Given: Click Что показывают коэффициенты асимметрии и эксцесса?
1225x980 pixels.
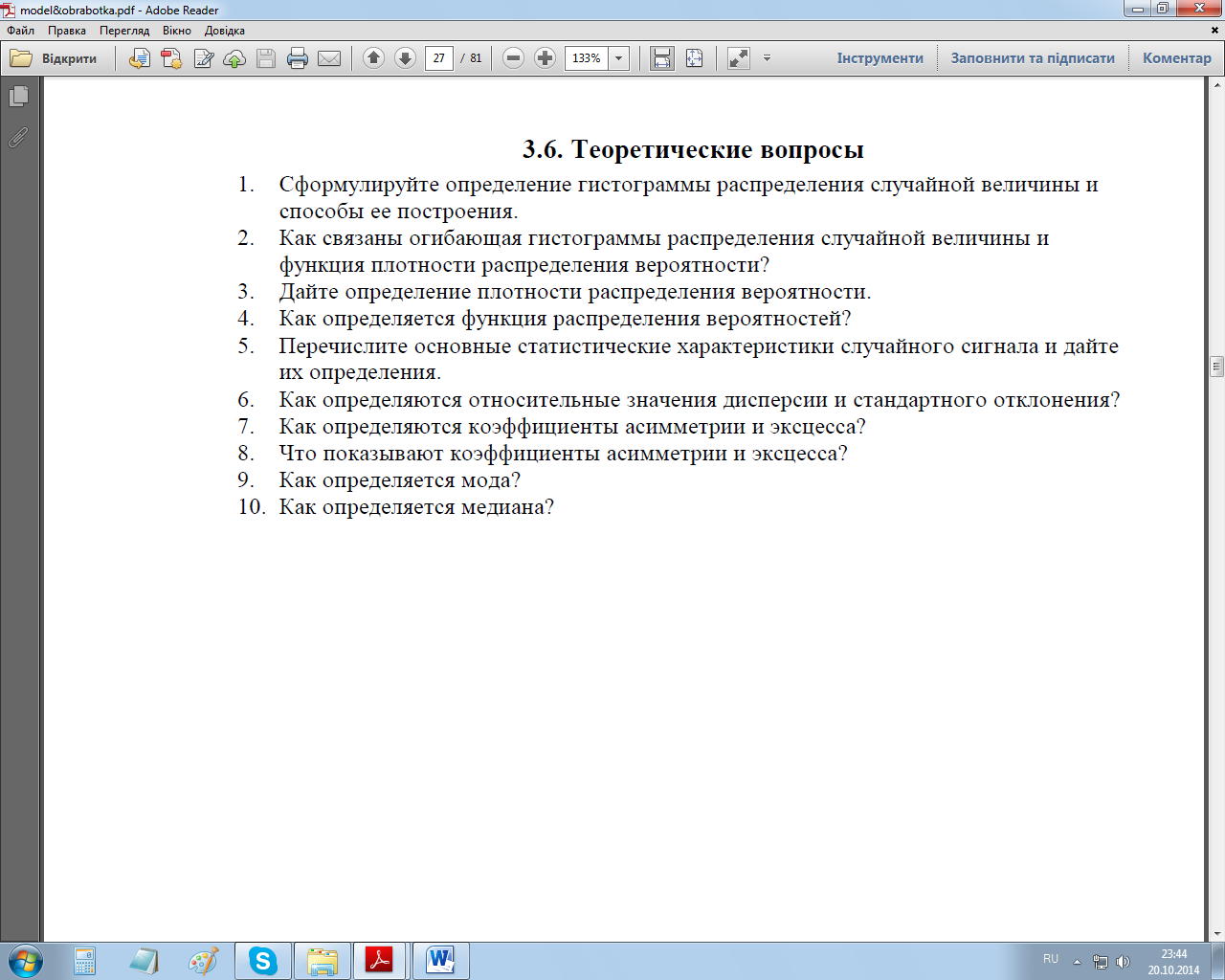Looking at the screenshot, I should click(563, 454).
